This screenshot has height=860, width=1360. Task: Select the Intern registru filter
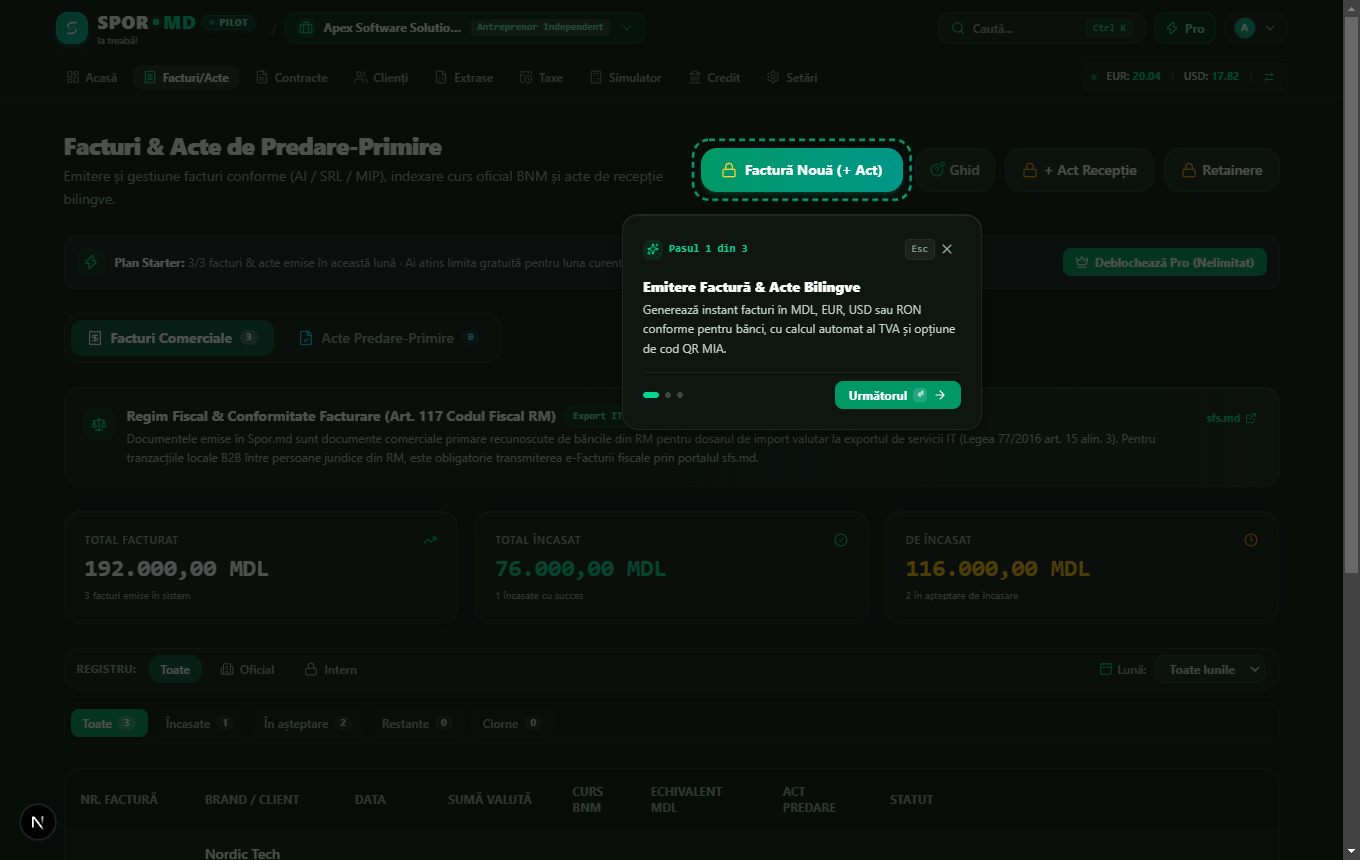331,669
